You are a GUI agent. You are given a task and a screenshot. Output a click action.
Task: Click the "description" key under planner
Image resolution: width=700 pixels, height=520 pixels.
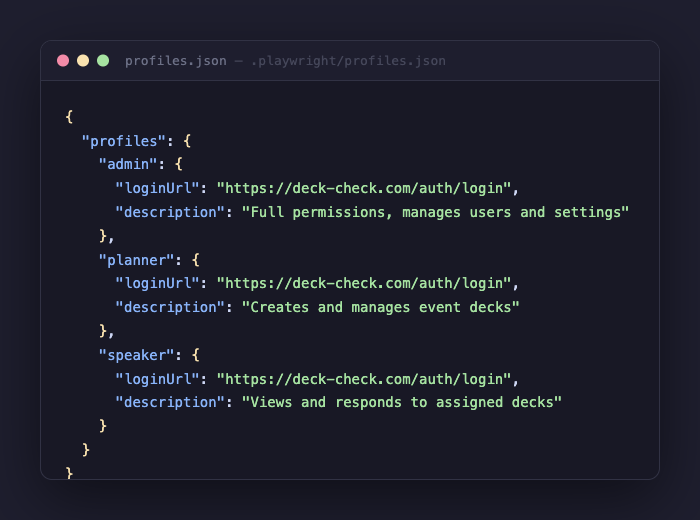[170, 308]
